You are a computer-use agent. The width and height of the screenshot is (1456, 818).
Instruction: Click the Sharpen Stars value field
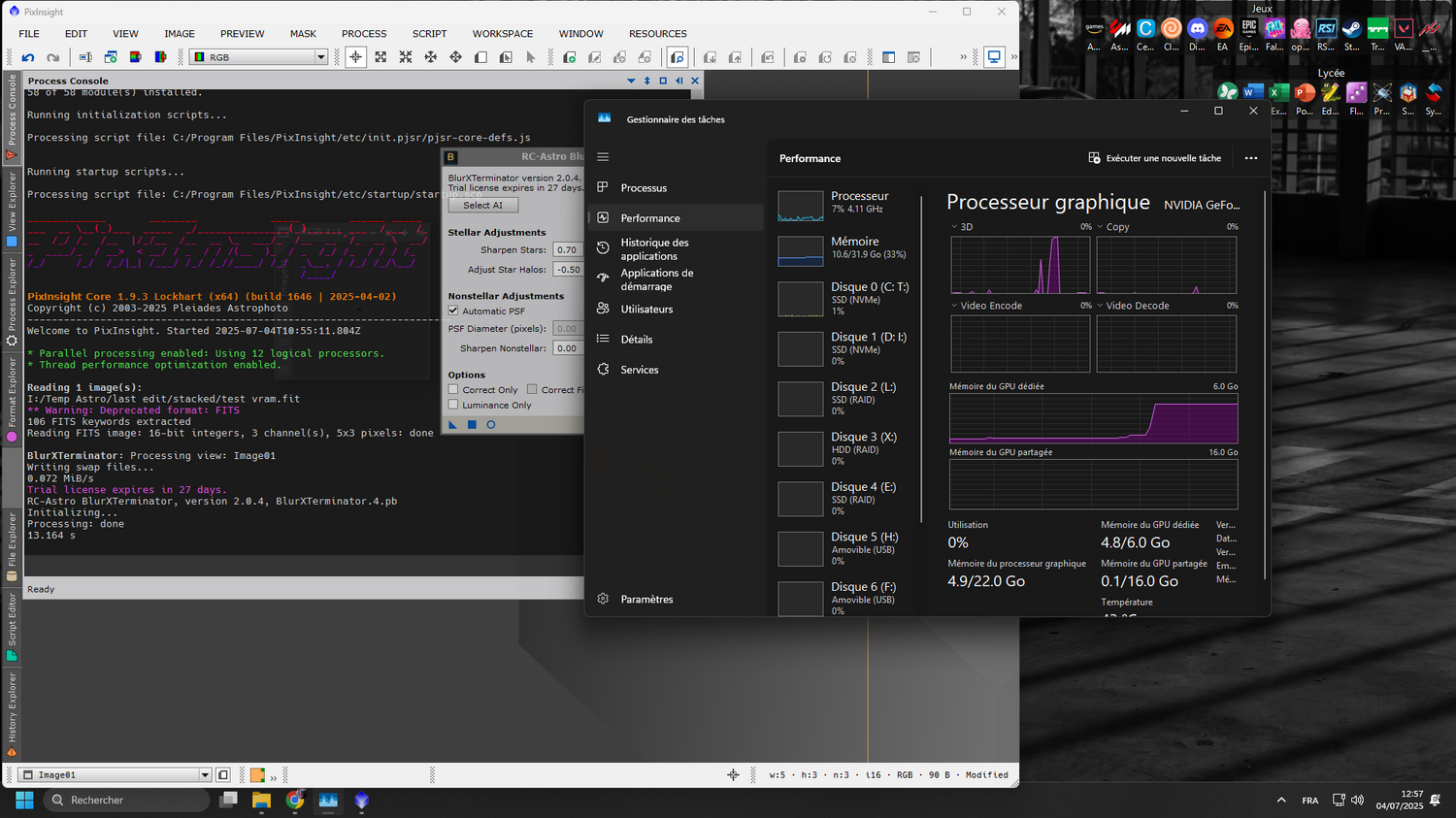tap(567, 250)
